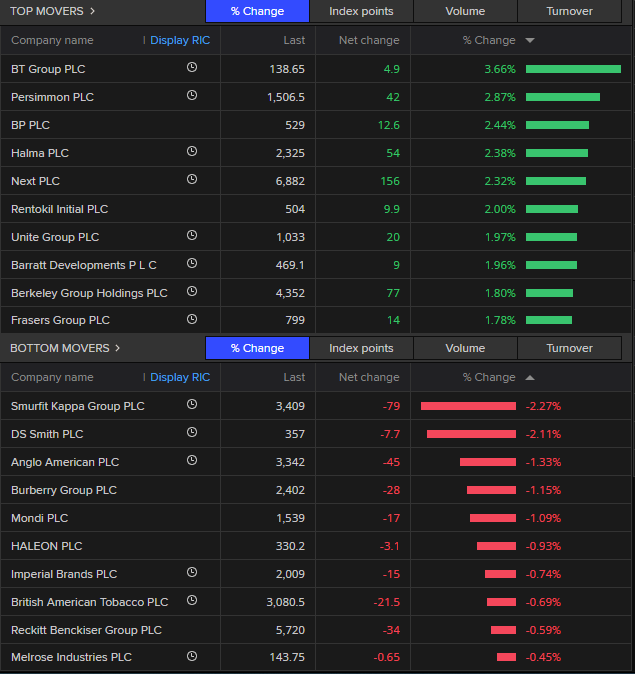
Task: Click the green 2.44% bar for BP PLC
Action: (557, 125)
